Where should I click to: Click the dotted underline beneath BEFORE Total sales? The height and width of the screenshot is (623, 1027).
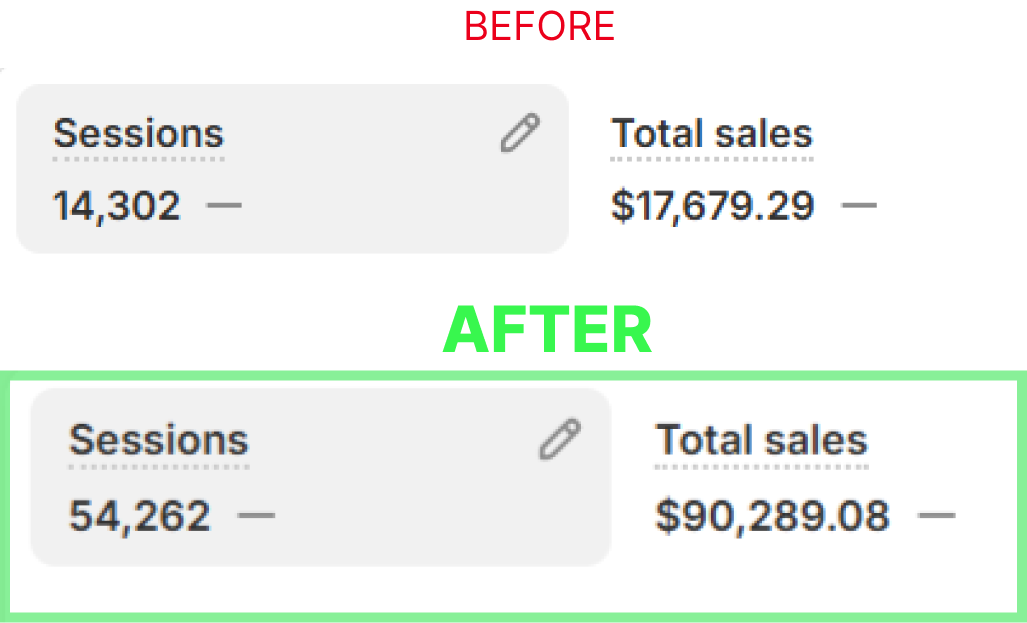(712, 159)
